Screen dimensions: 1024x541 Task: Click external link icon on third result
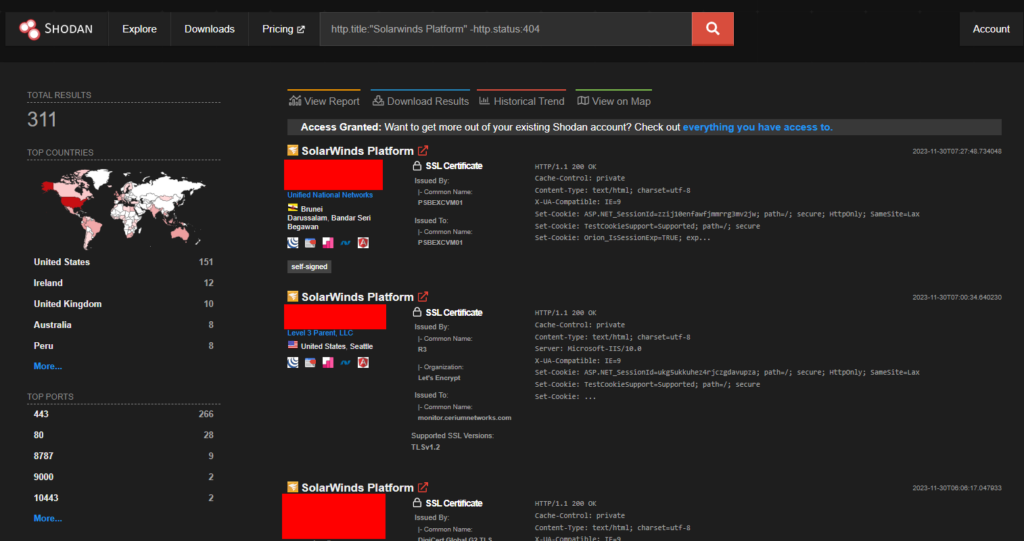pos(423,488)
